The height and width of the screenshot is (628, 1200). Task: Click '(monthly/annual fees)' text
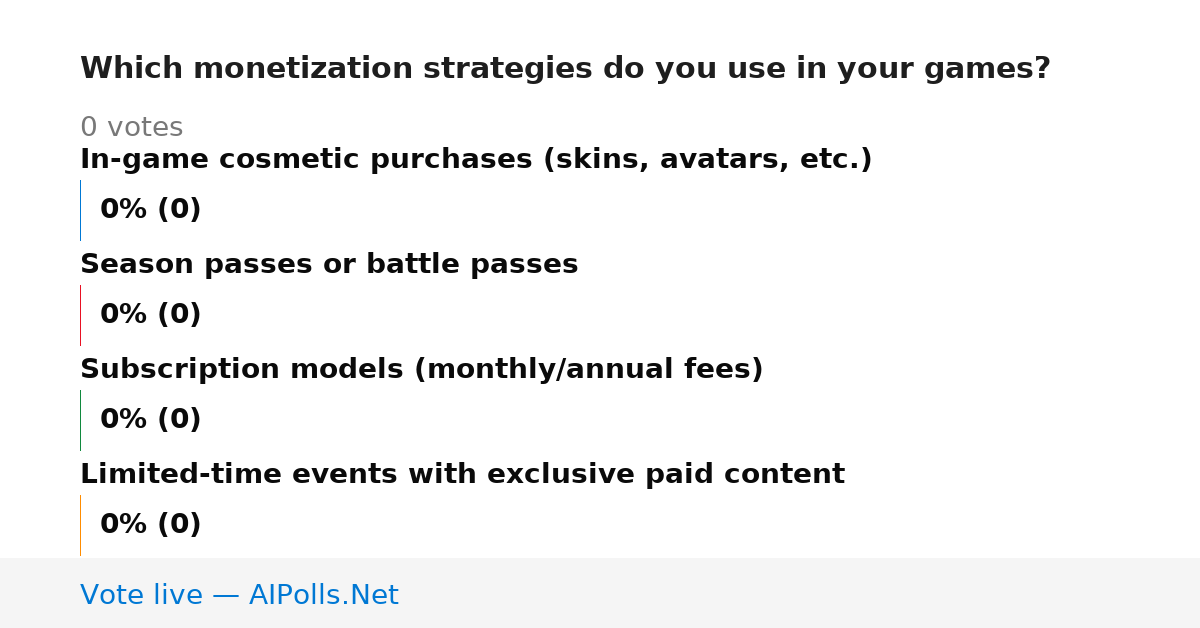588,370
